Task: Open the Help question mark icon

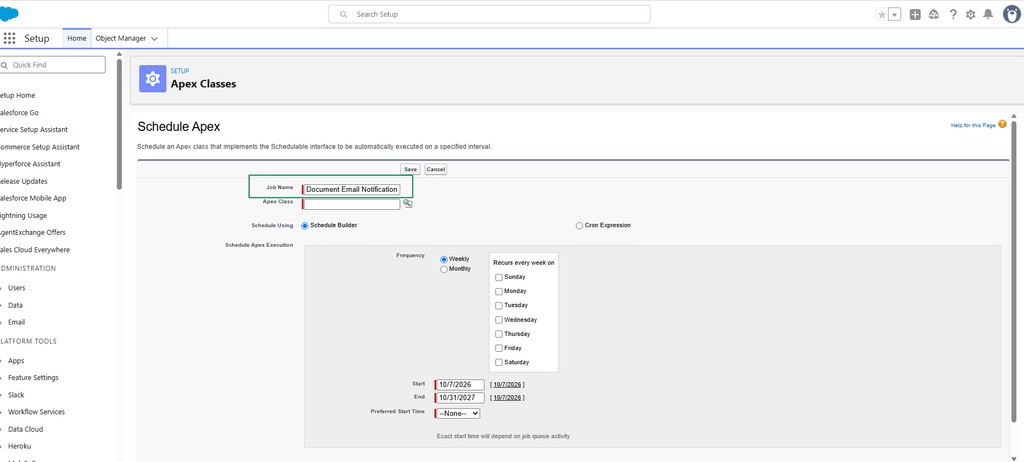Action: (x=953, y=14)
